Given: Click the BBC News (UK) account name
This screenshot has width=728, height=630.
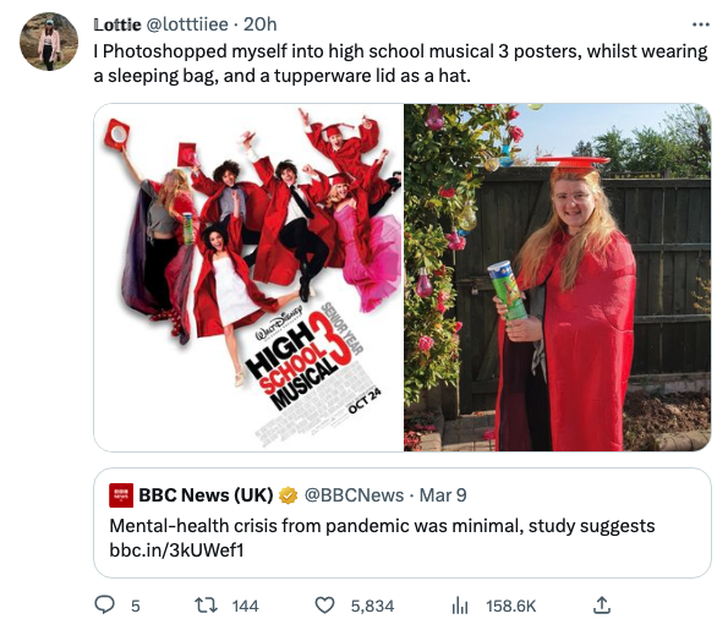Looking at the screenshot, I should tap(205, 495).
